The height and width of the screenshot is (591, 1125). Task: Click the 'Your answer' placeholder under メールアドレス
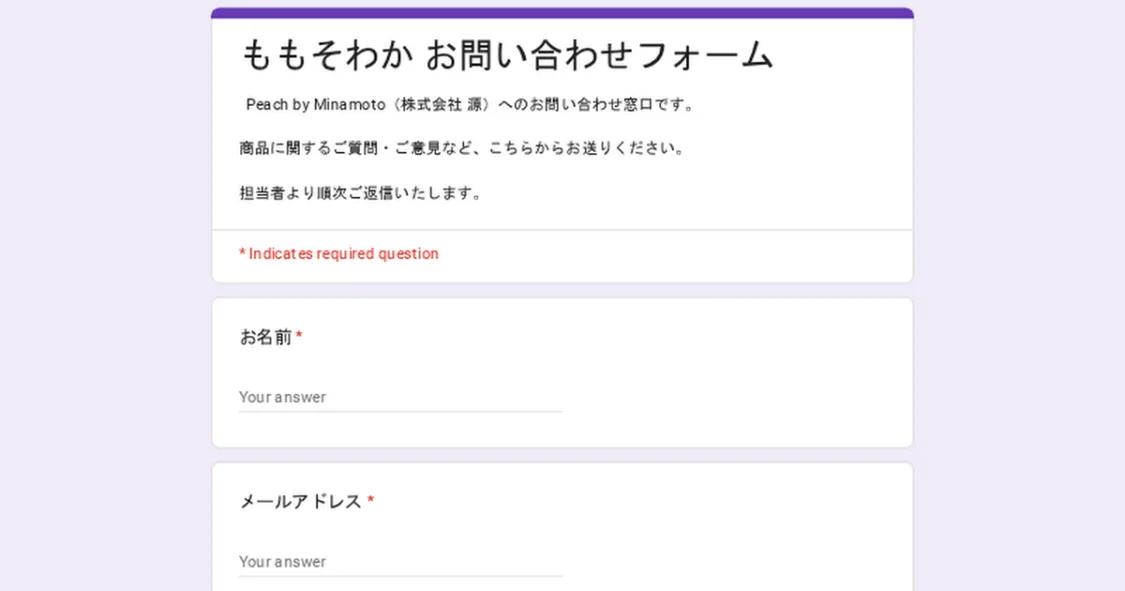coord(281,561)
